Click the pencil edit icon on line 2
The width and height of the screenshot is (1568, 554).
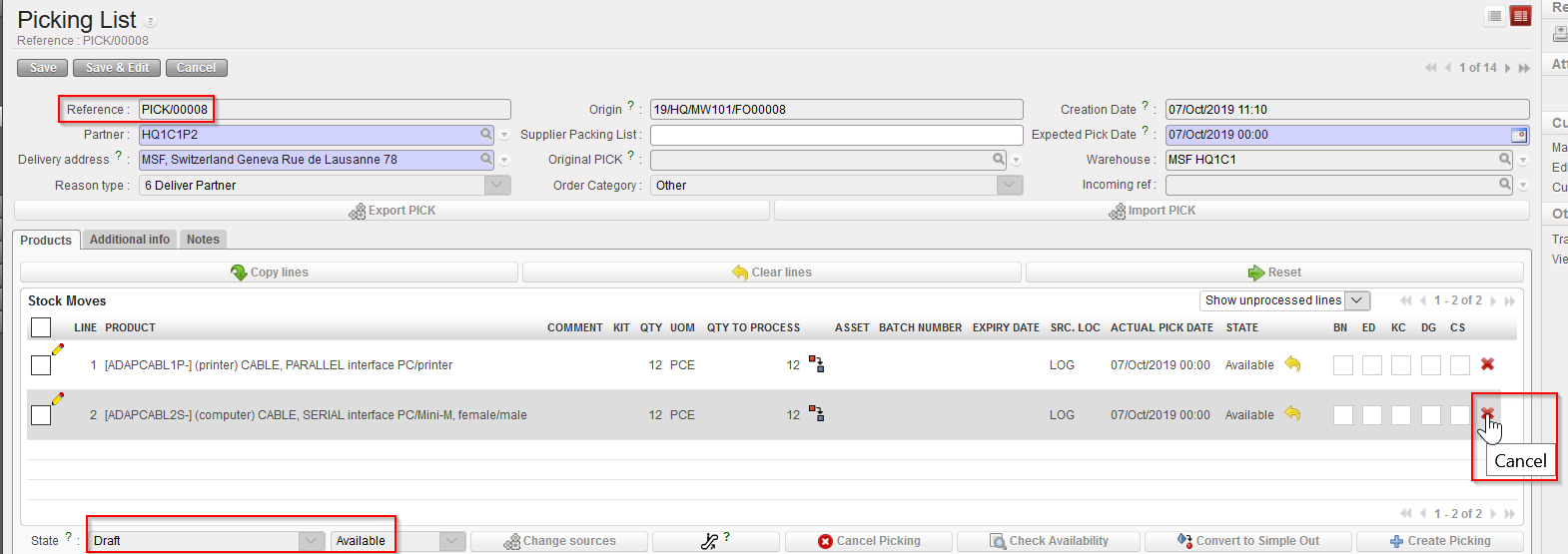pos(58,398)
